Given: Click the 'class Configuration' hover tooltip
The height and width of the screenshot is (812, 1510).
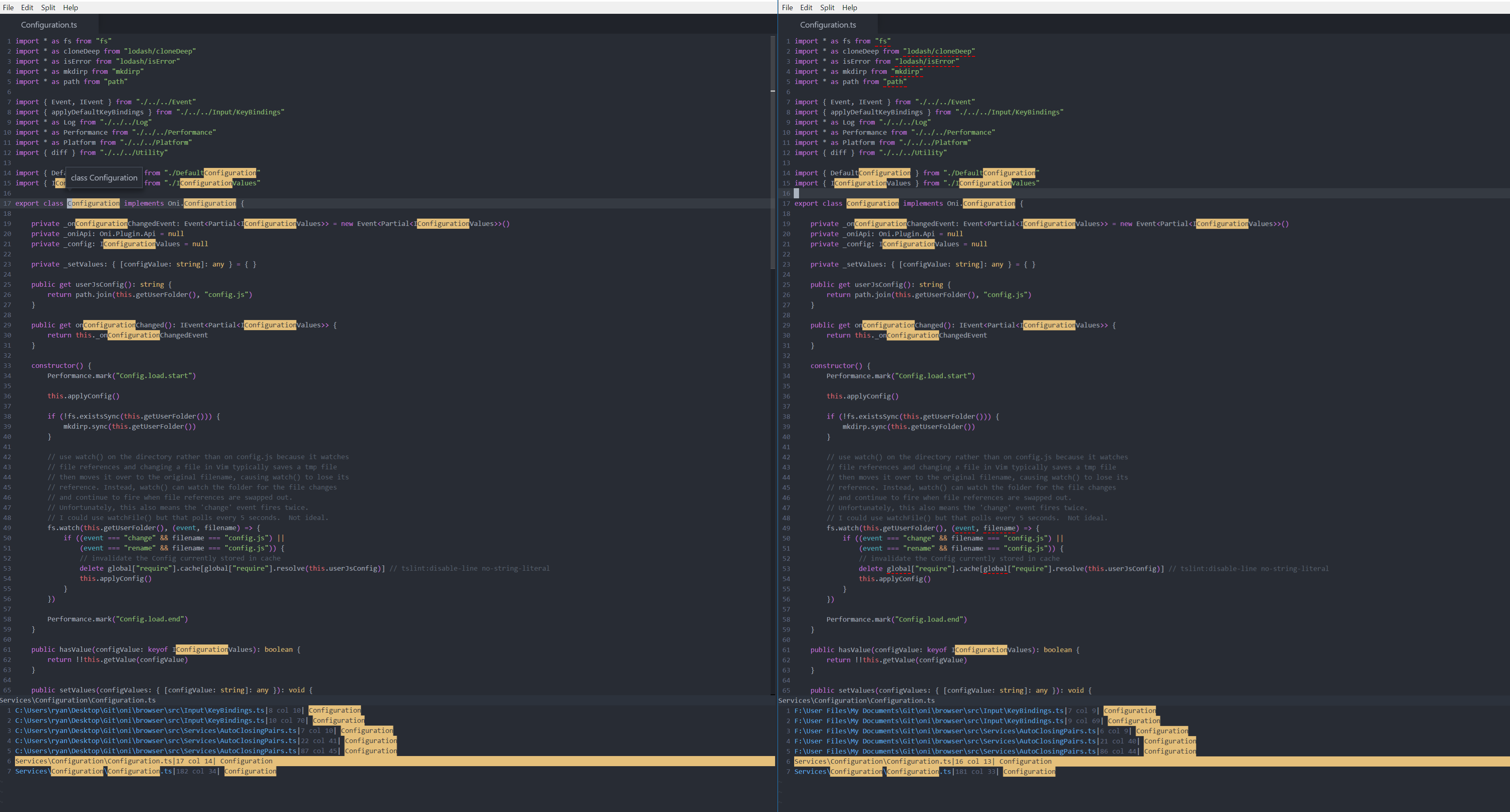Looking at the screenshot, I should [104, 178].
